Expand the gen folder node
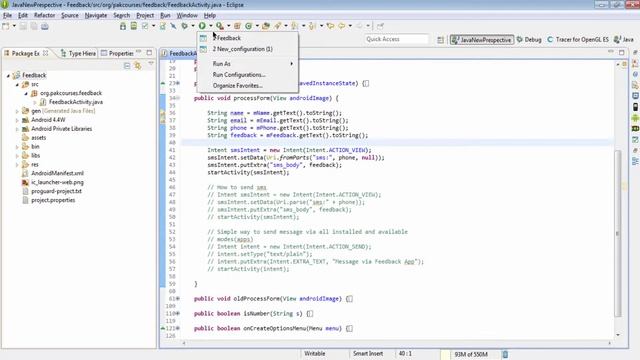This screenshot has height=360, width=640. pyautogui.click(x=17, y=111)
